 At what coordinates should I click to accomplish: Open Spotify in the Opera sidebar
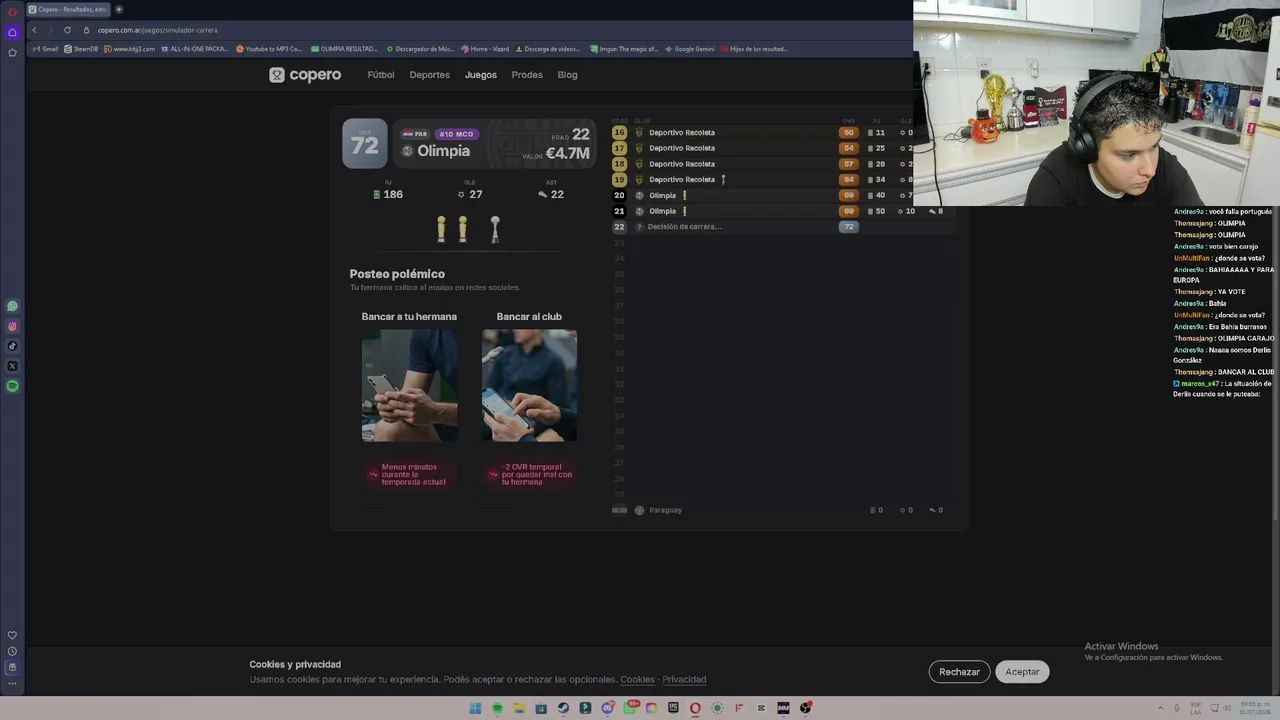[12, 386]
